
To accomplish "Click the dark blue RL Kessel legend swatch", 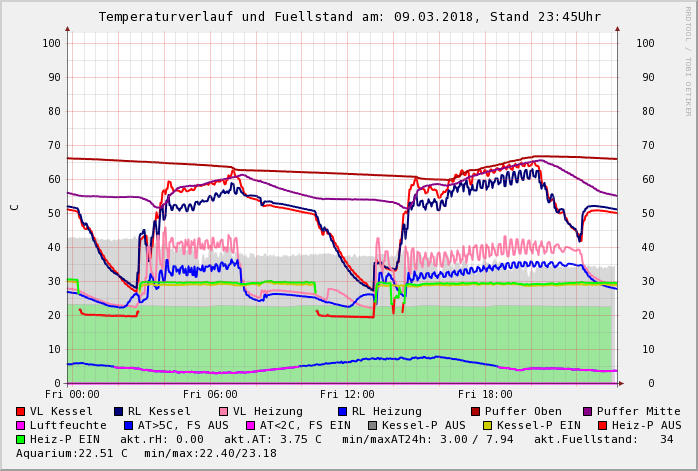I will click(x=118, y=411).
